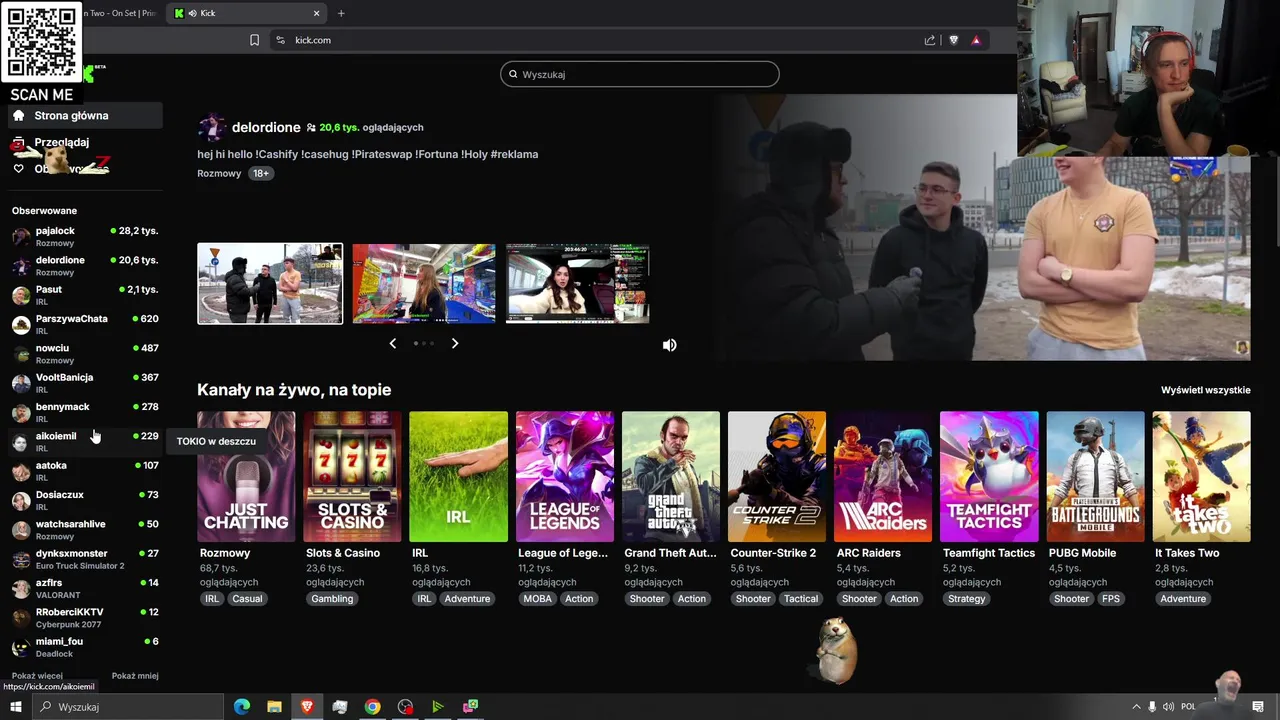Open delordione channel avatar in featured header
1280x720 pixels.
pyautogui.click(x=211, y=127)
